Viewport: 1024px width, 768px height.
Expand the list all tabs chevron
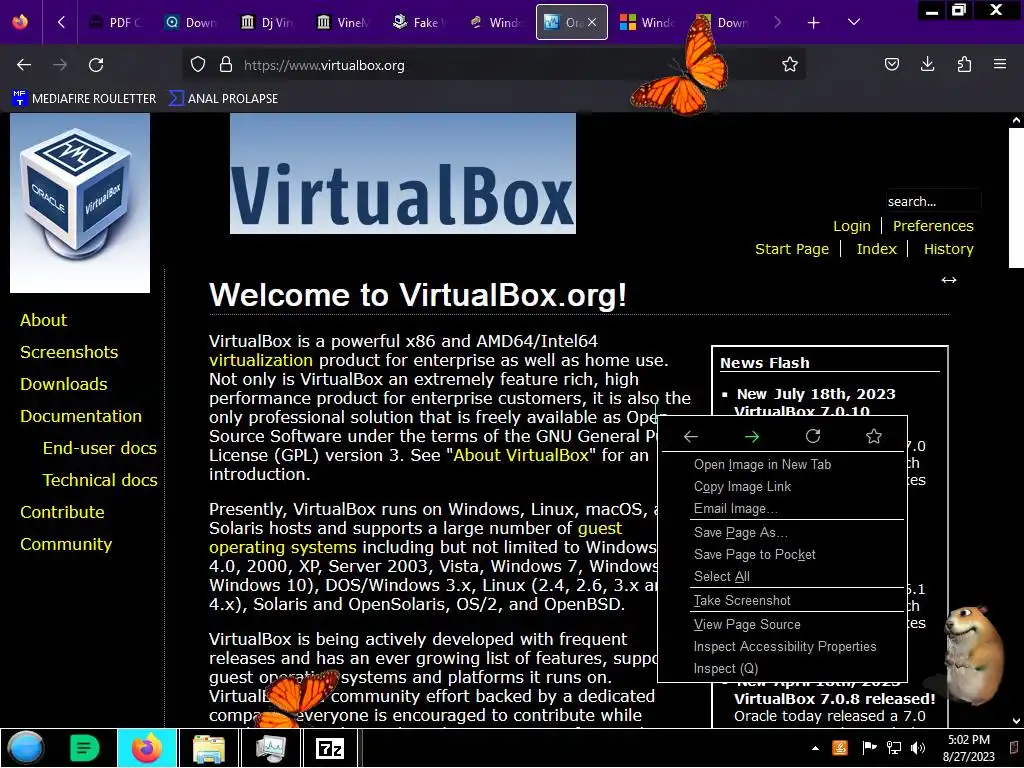[x=854, y=22]
